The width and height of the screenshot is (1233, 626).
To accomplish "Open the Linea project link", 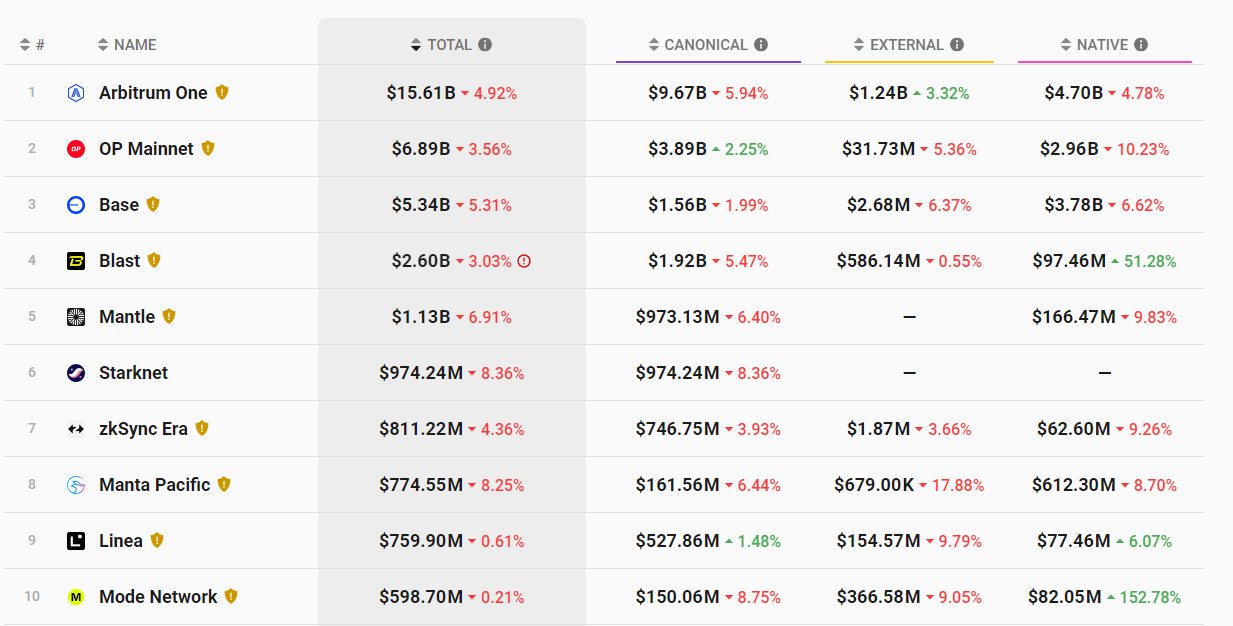I will (121, 541).
